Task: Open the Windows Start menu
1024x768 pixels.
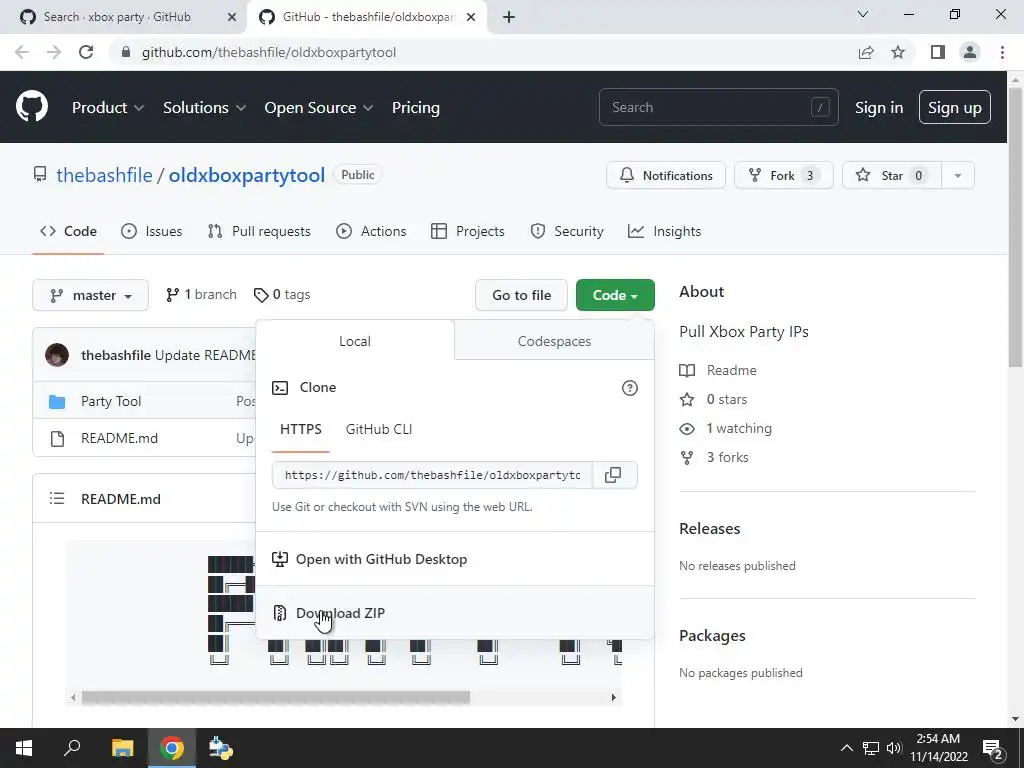Action: (24, 748)
